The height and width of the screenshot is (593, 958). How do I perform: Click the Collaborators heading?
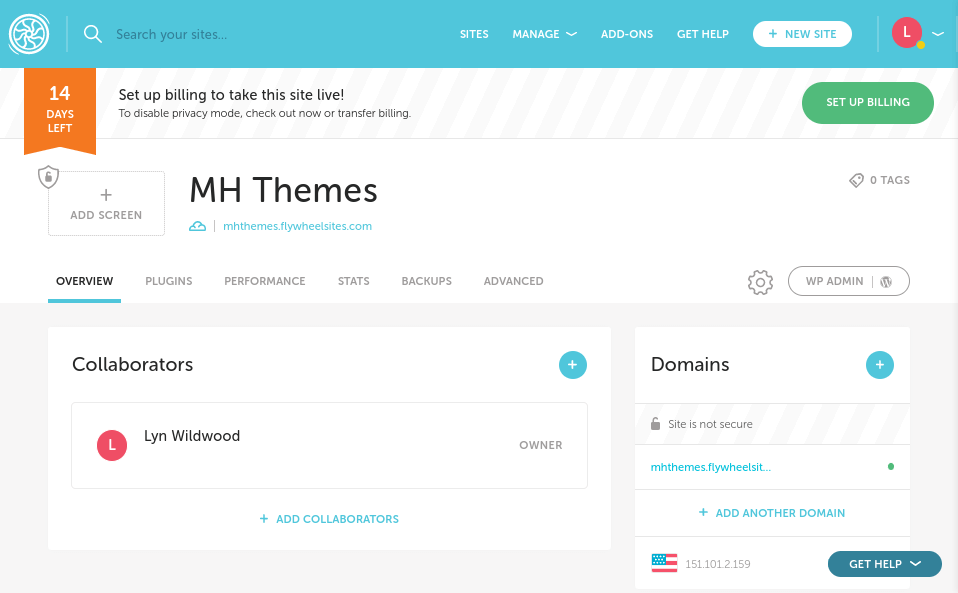coord(133,365)
